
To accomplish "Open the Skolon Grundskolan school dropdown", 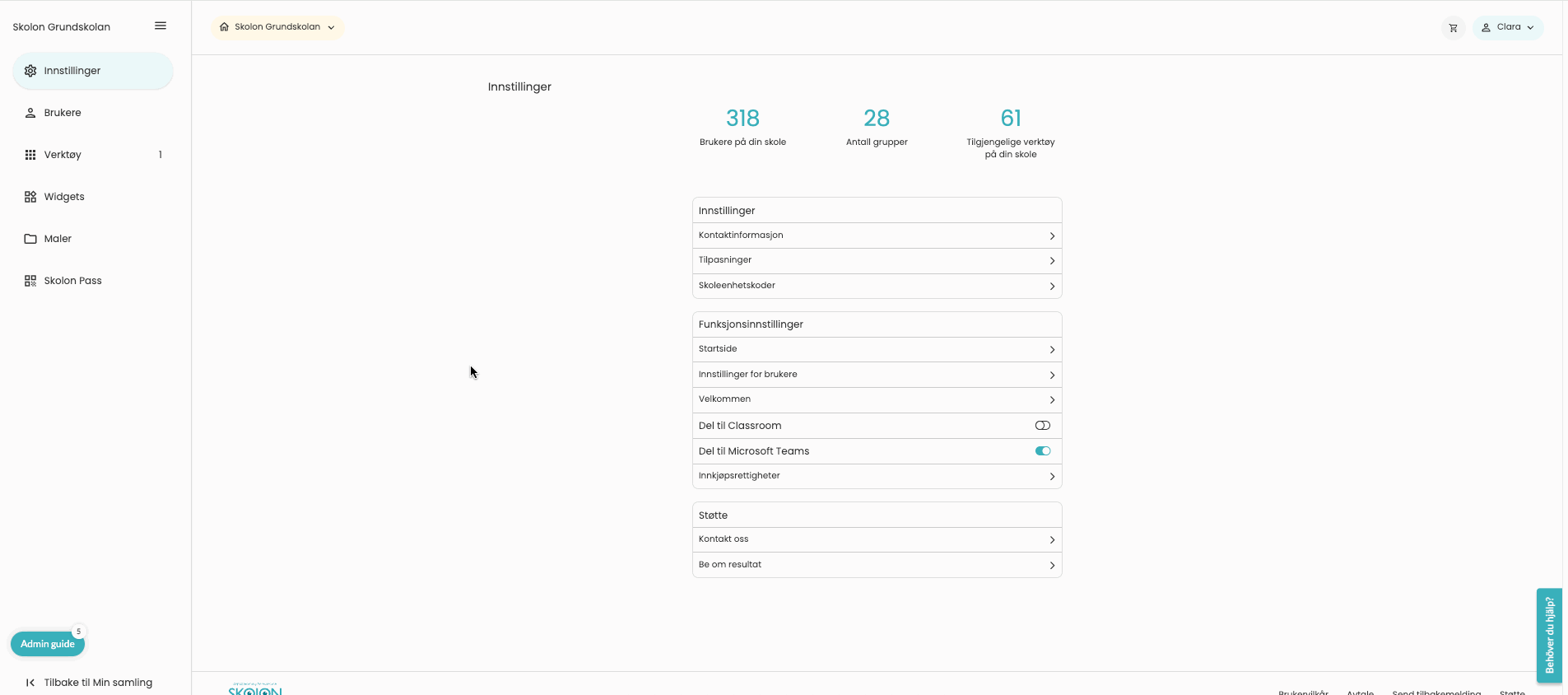I will point(278,27).
